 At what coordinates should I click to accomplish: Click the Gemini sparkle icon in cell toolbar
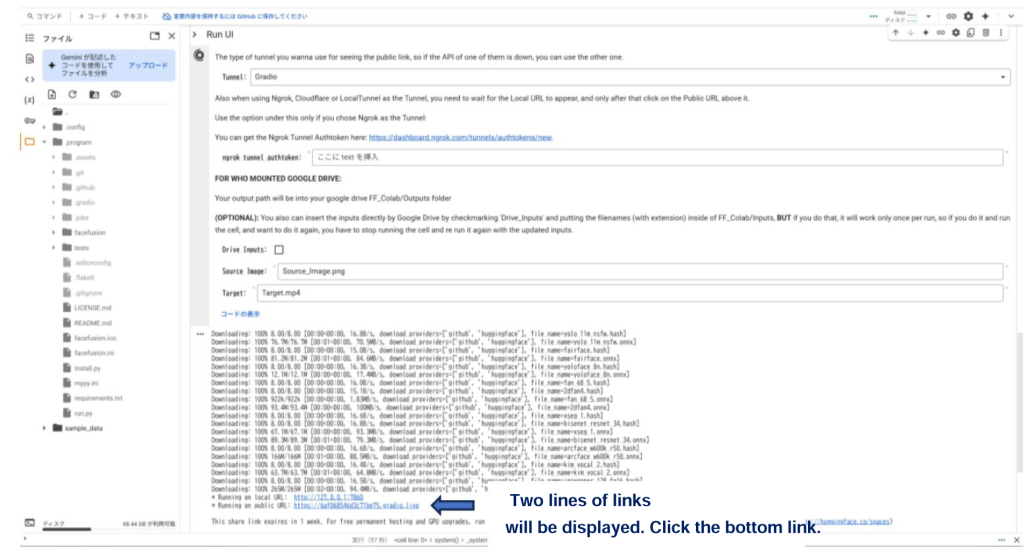[925, 33]
